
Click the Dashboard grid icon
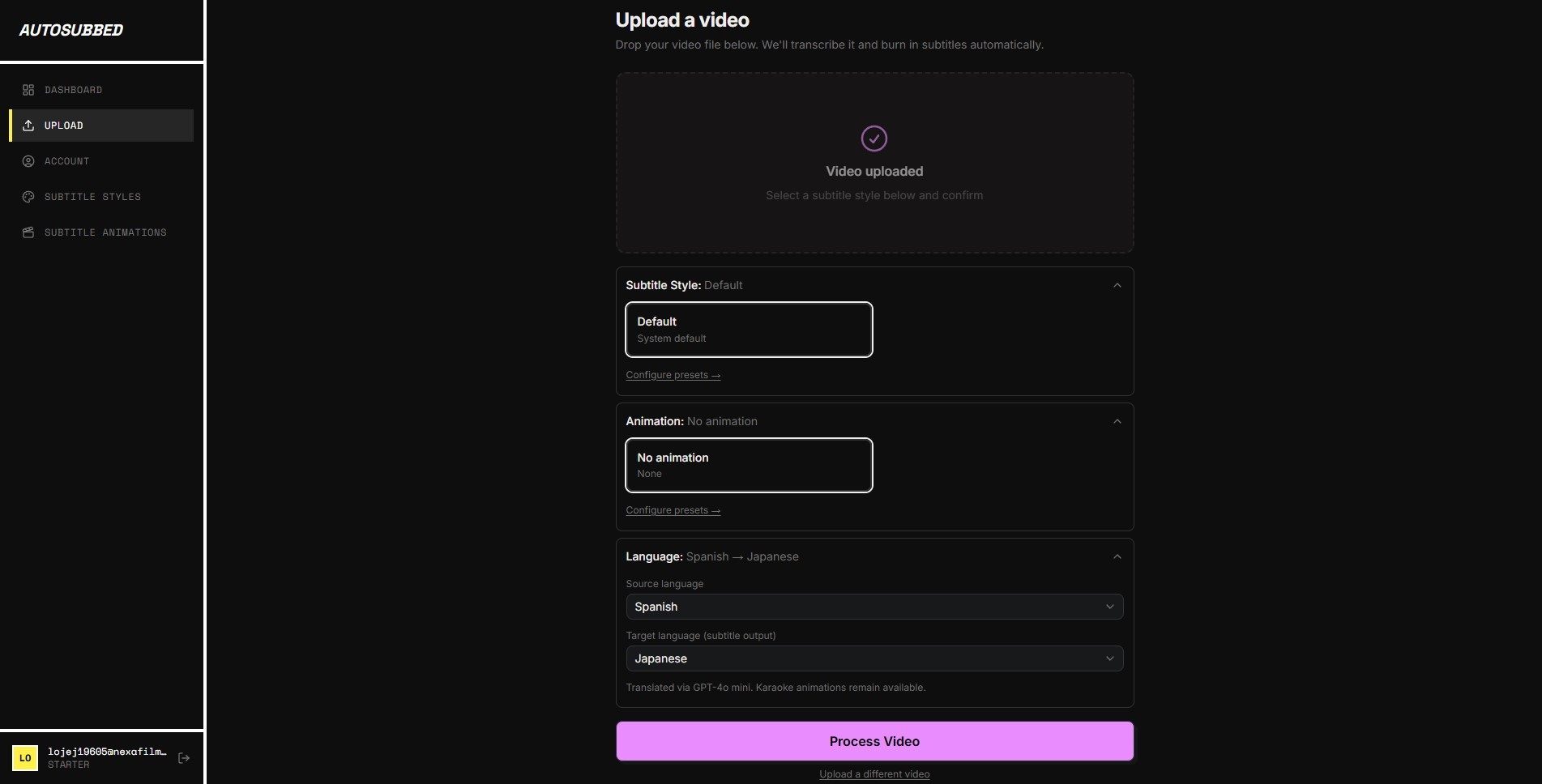click(28, 90)
